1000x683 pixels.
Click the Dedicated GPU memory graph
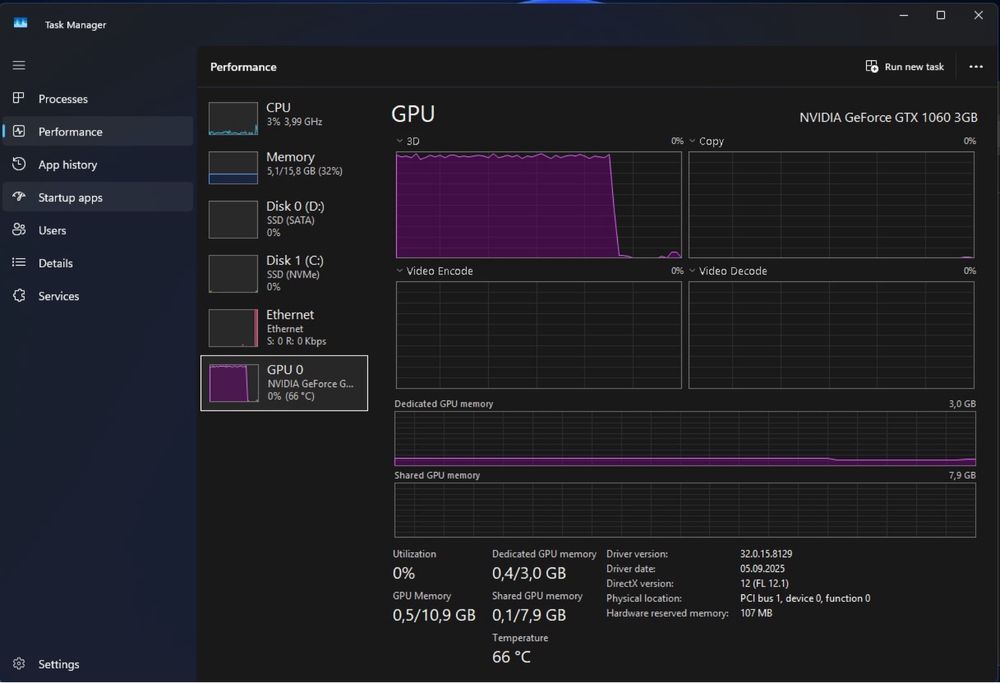685,438
